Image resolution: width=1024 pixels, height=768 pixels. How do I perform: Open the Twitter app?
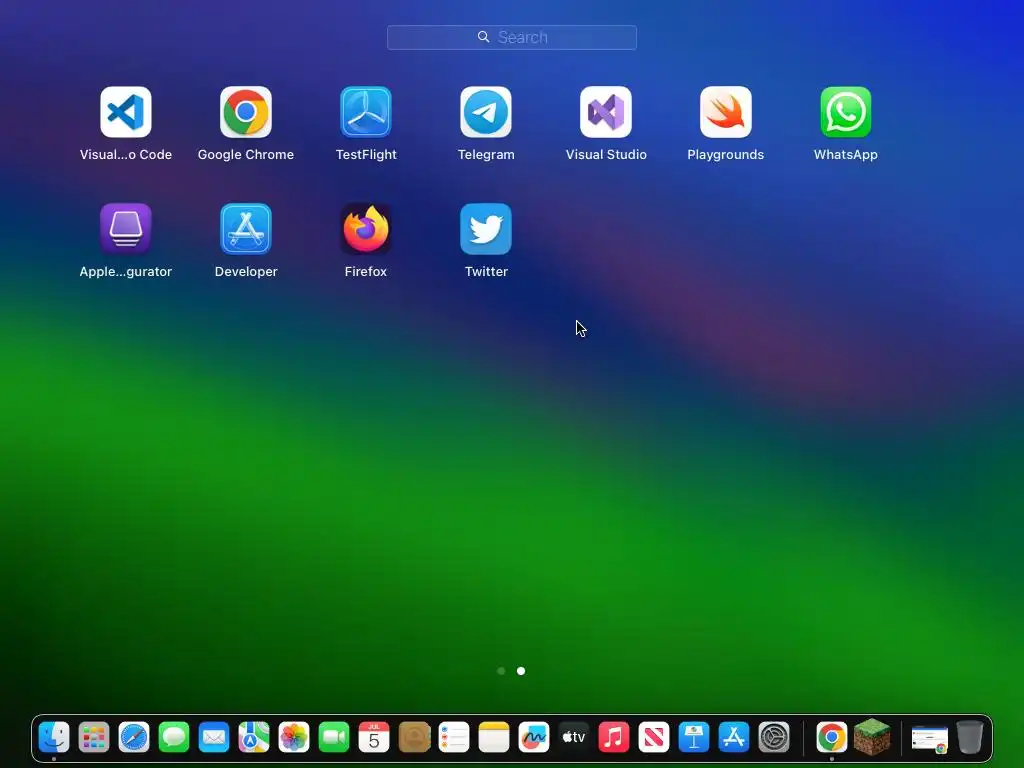[x=486, y=229]
